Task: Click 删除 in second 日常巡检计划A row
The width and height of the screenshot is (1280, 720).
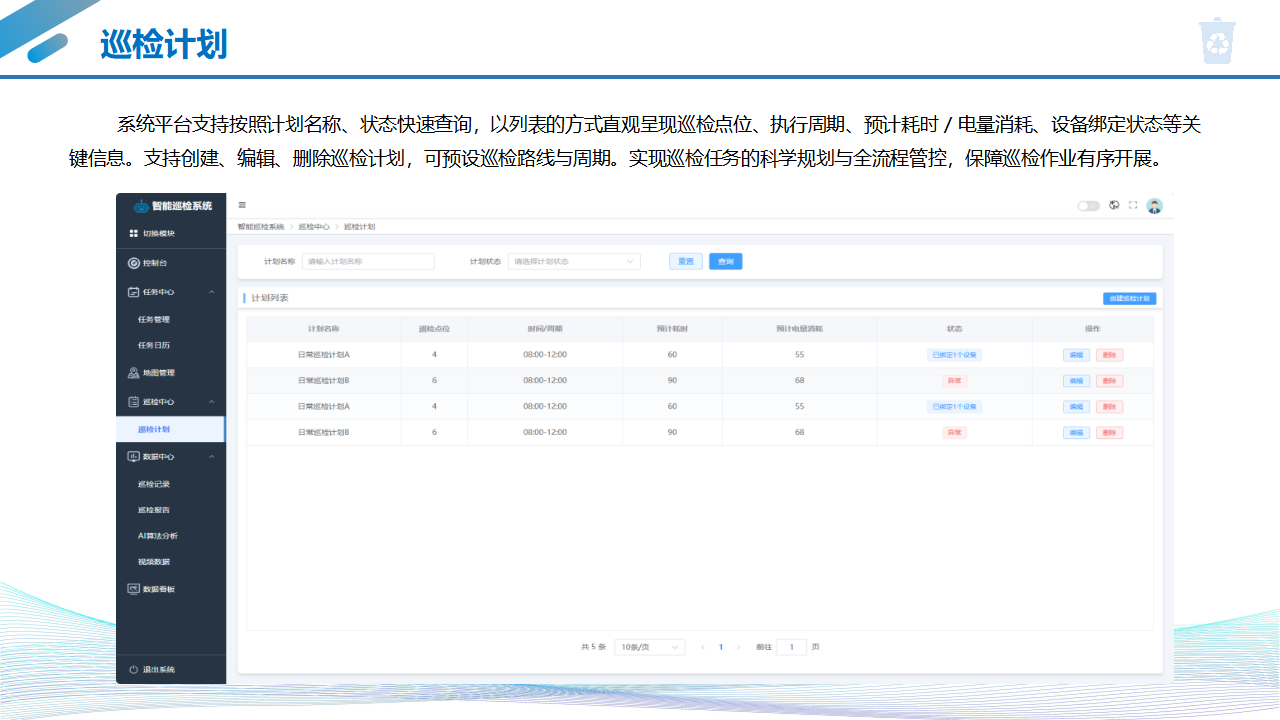Action: pos(1109,407)
